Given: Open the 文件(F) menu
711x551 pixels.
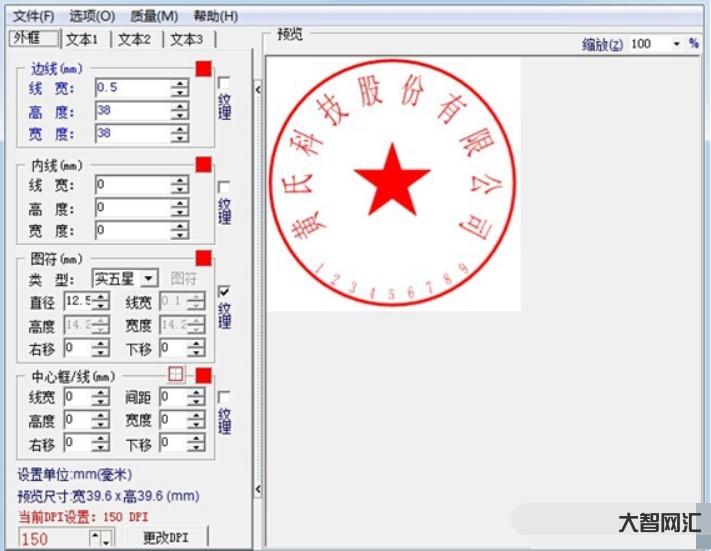Looking at the screenshot, I should coord(34,16).
